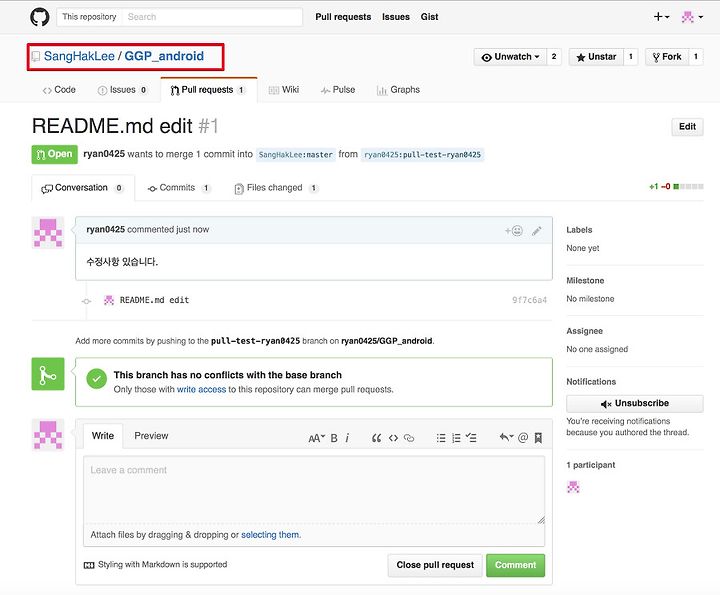Open Gist in top navigation

pyautogui.click(x=429, y=17)
